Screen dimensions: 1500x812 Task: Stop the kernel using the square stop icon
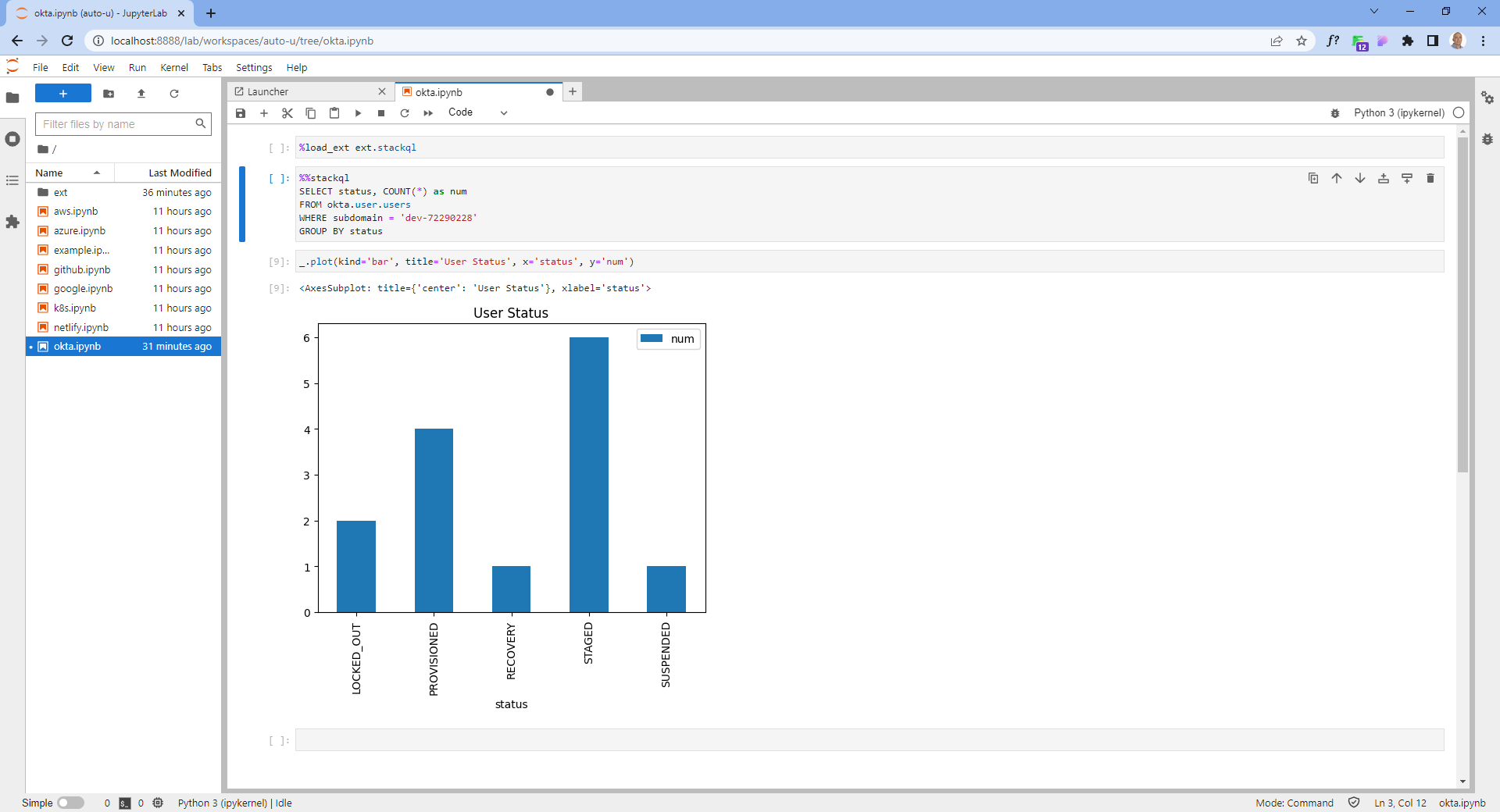pyautogui.click(x=381, y=113)
